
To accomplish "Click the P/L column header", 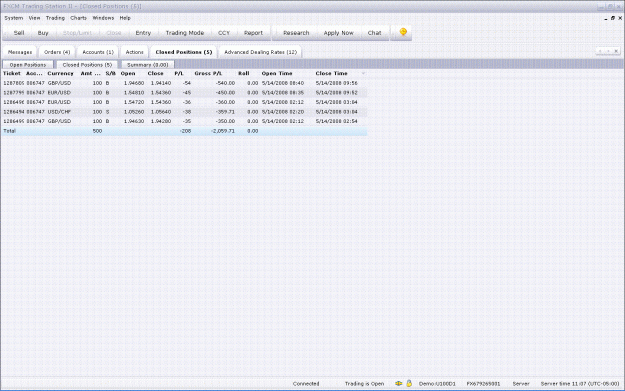I will 179,73.
